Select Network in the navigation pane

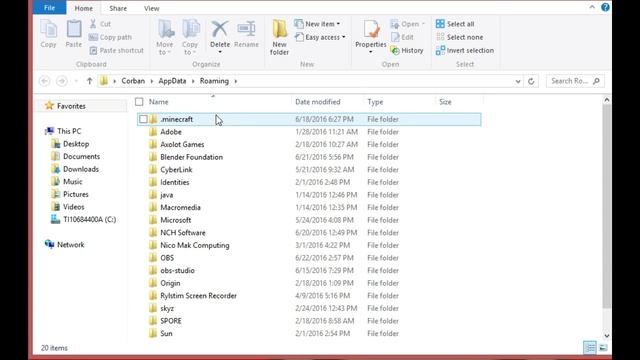tap(64, 244)
